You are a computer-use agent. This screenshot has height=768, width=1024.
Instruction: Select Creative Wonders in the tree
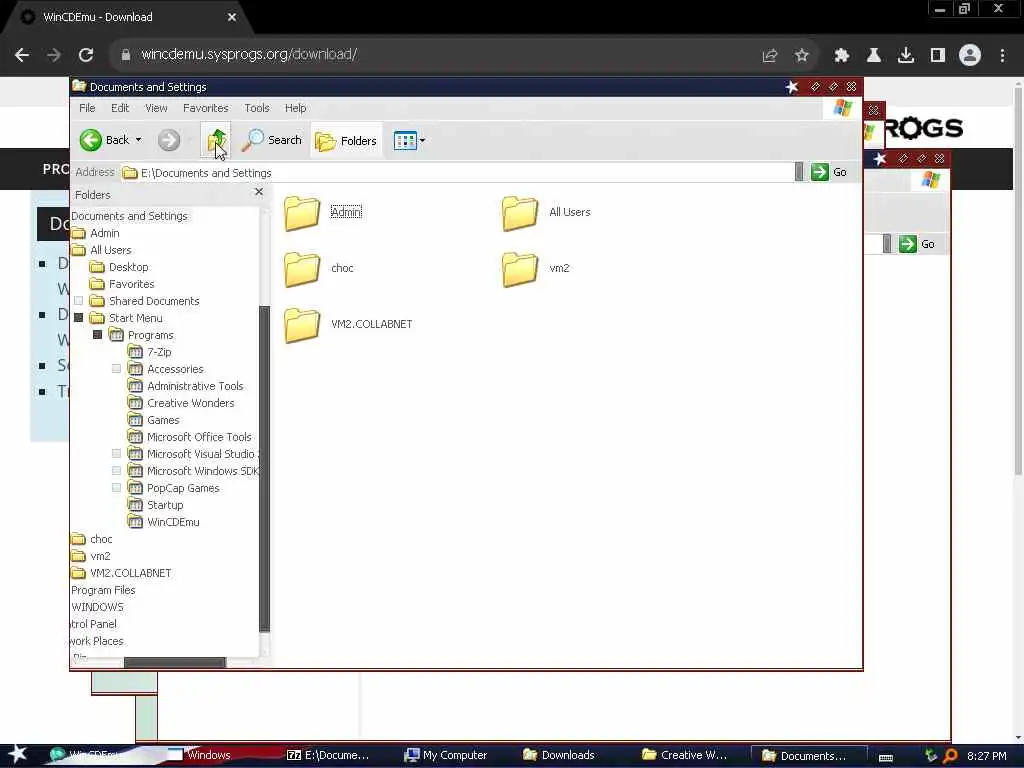point(190,403)
